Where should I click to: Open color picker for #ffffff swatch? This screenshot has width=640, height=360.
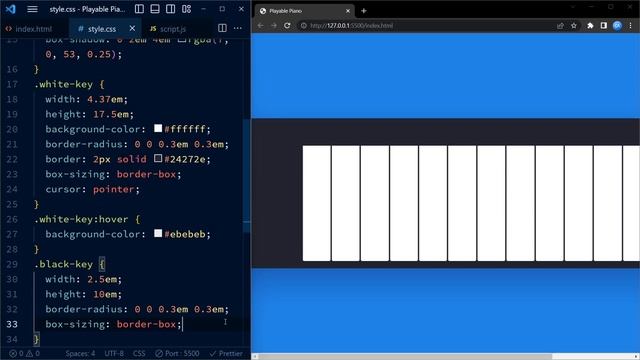click(x=158, y=129)
